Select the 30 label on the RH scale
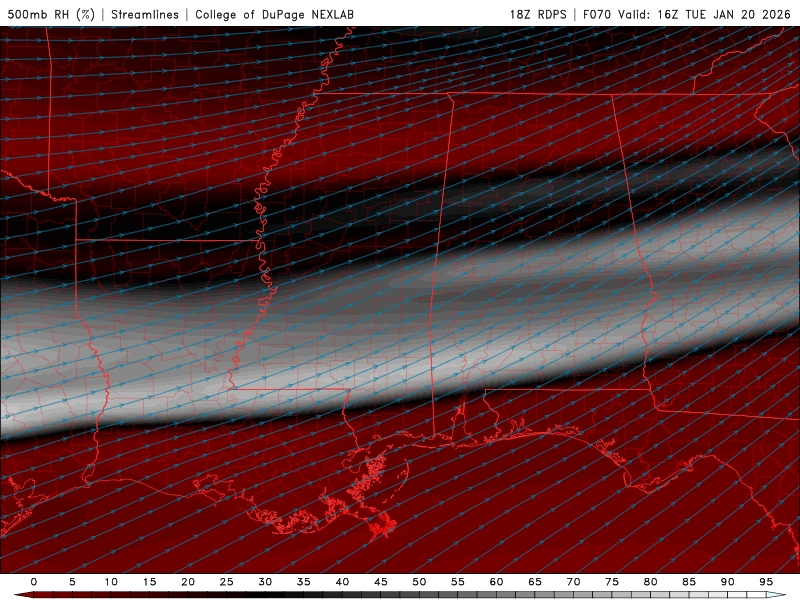The width and height of the screenshot is (800, 600). (x=265, y=582)
